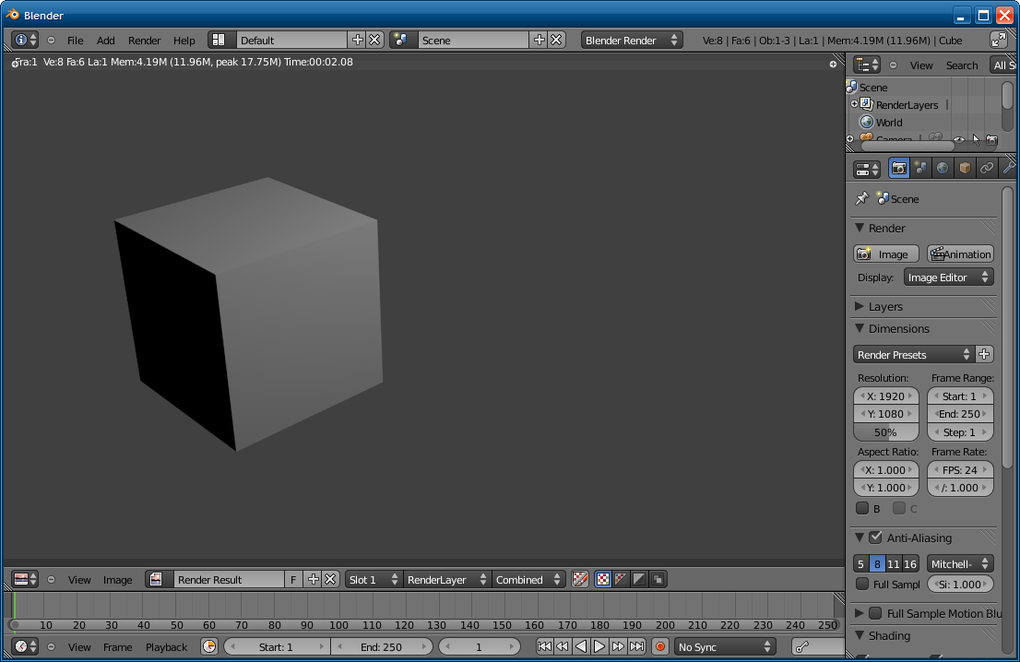Open the Render menu in top bar
The height and width of the screenshot is (662, 1020).
pos(144,41)
